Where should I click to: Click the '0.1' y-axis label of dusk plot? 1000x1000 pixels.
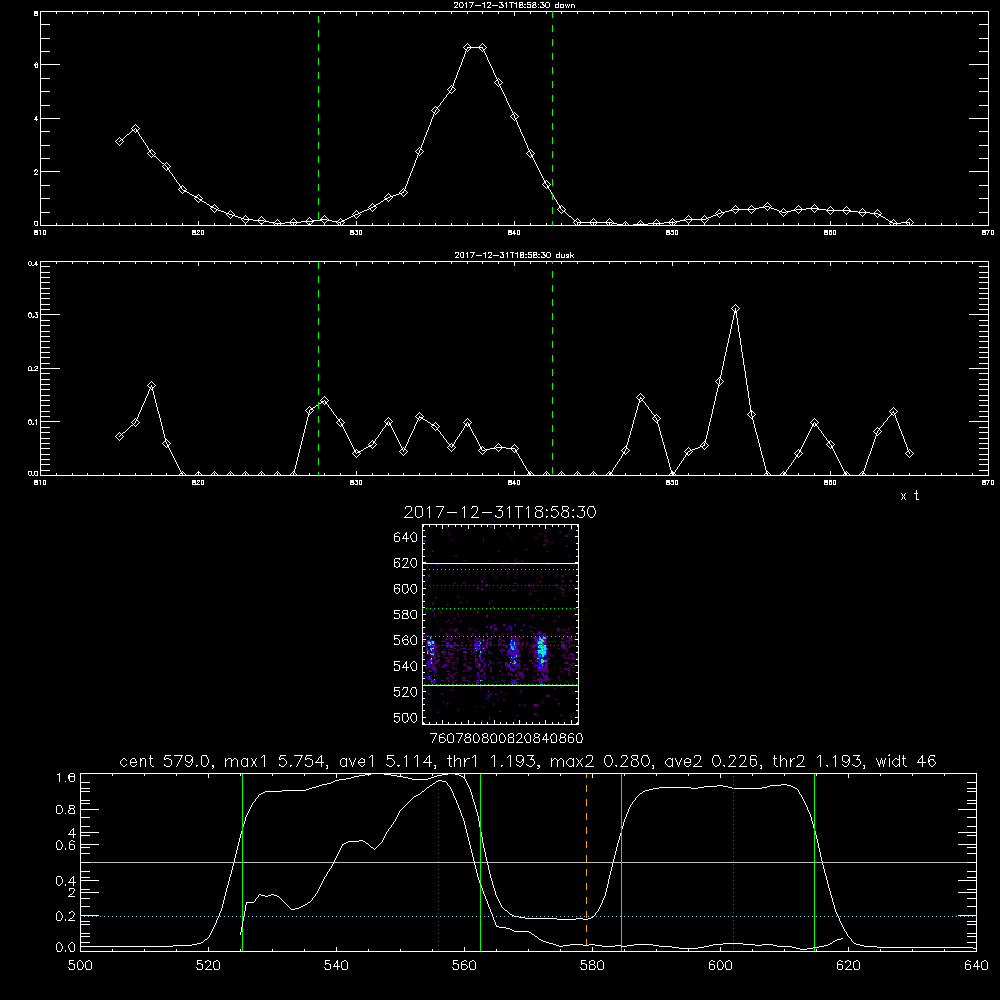click(x=33, y=422)
